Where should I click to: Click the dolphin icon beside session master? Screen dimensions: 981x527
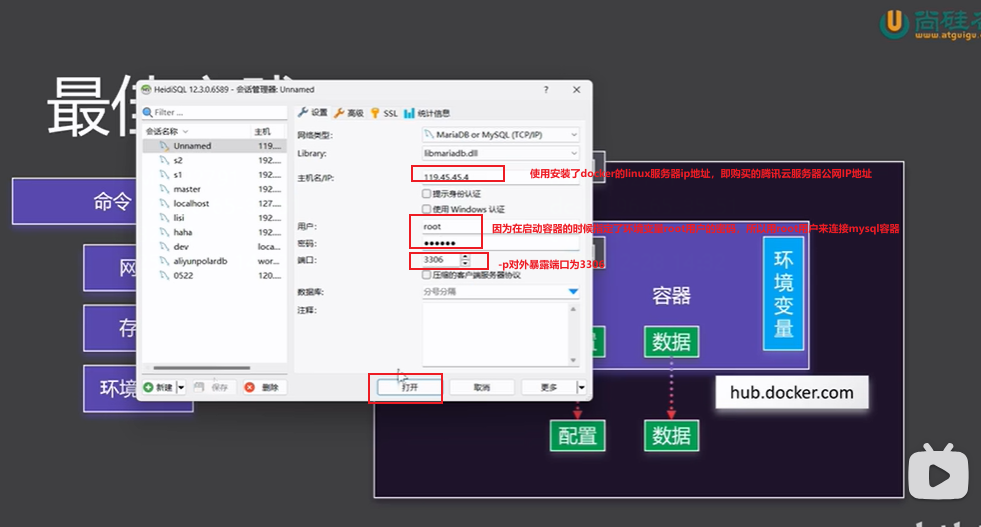pos(165,189)
